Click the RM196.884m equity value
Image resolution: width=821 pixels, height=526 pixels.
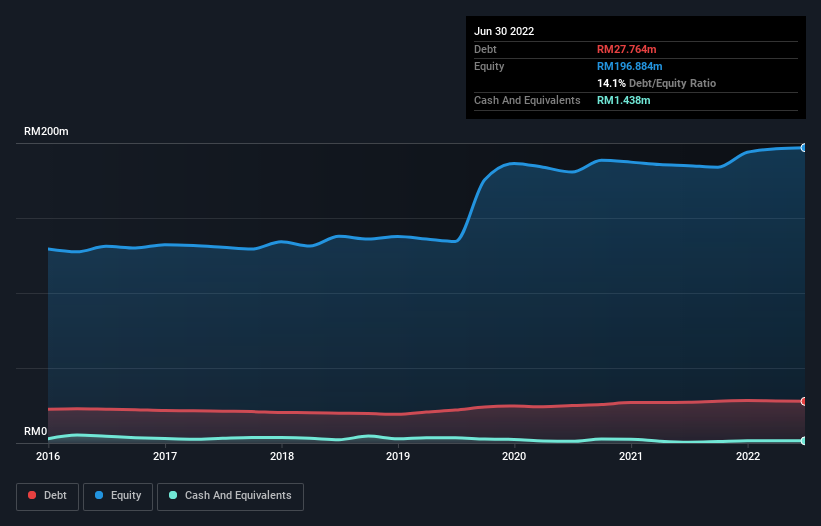coord(629,66)
